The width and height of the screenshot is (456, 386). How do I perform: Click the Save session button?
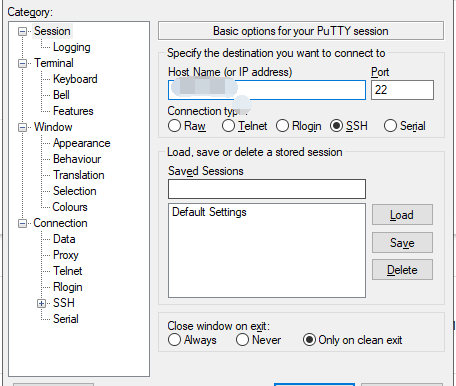[402, 243]
